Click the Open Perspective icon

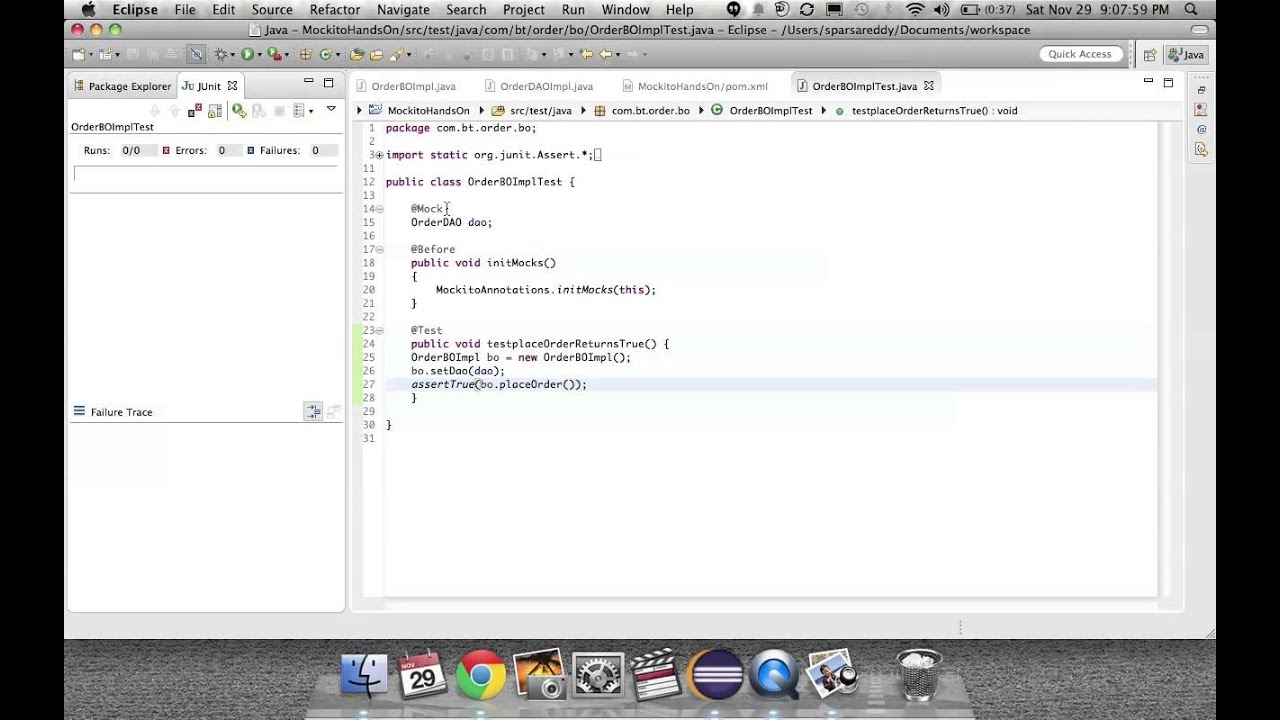1149,55
